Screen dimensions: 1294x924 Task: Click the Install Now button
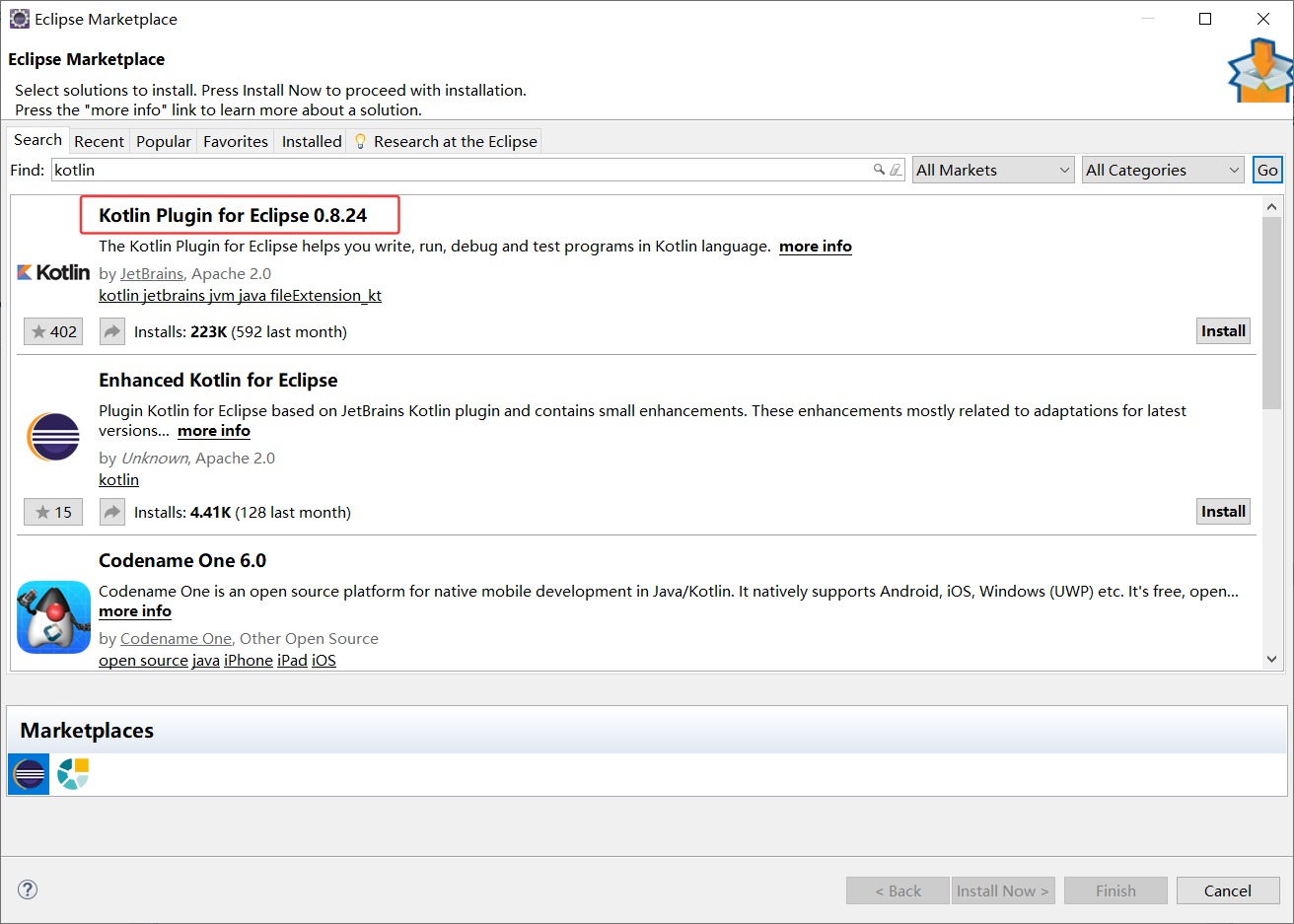[1003, 890]
